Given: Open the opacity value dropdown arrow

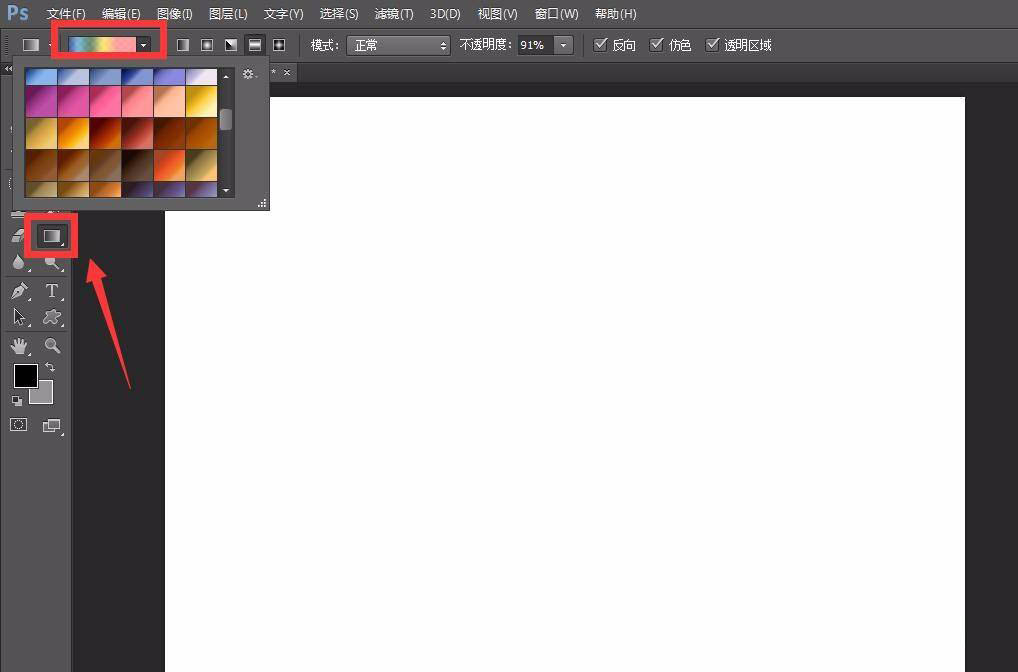Looking at the screenshot, I should pos(563,44).
